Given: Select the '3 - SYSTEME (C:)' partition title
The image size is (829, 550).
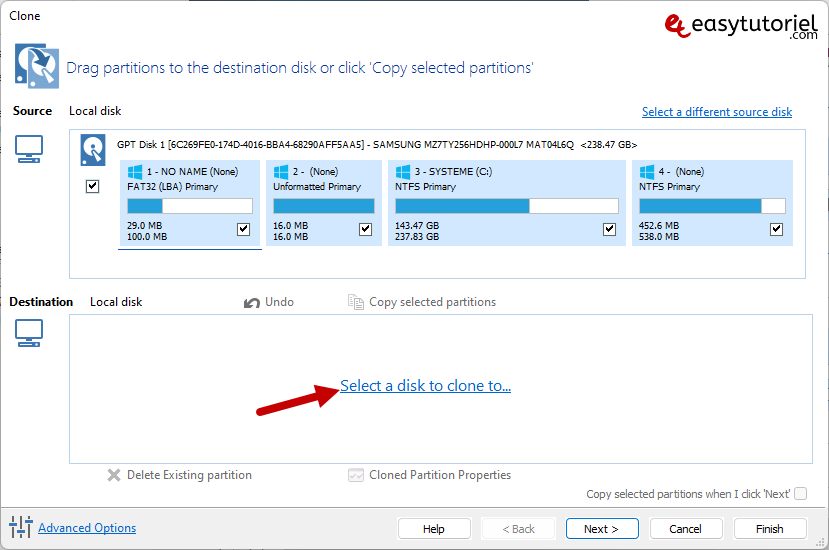Looking at the screenshot, I should click(453, 172).
